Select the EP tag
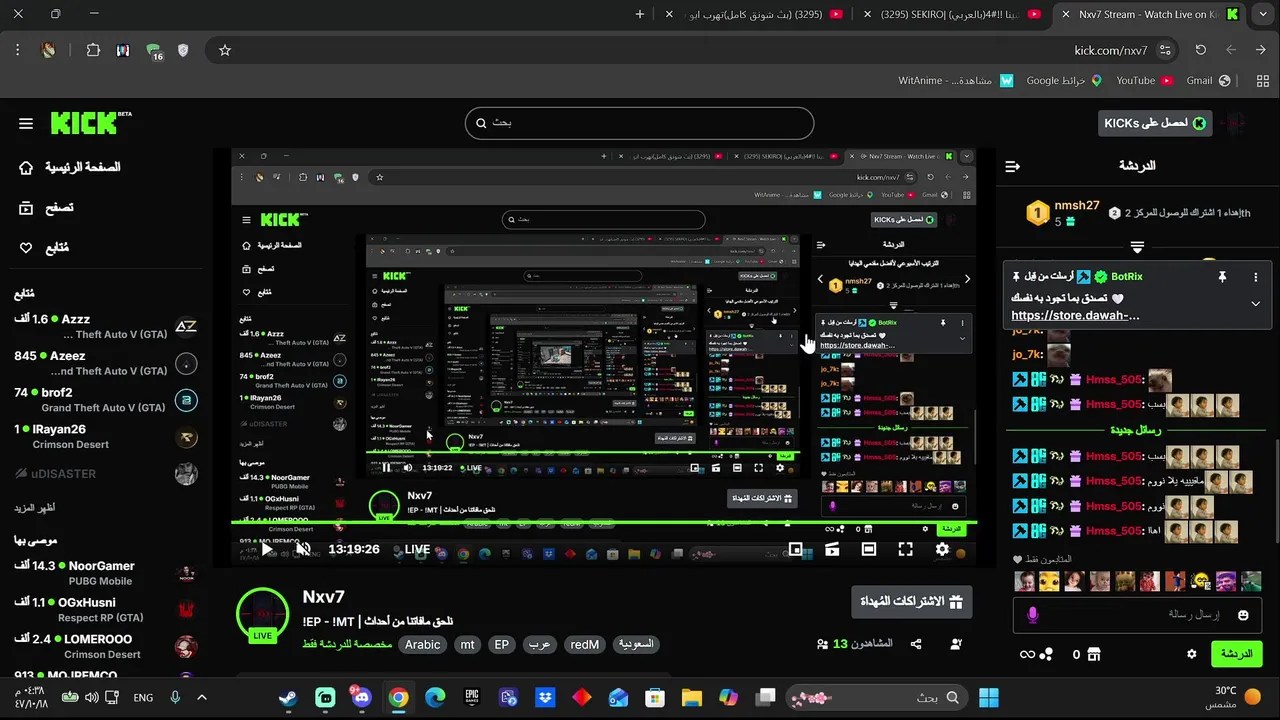 click(502, 645)
